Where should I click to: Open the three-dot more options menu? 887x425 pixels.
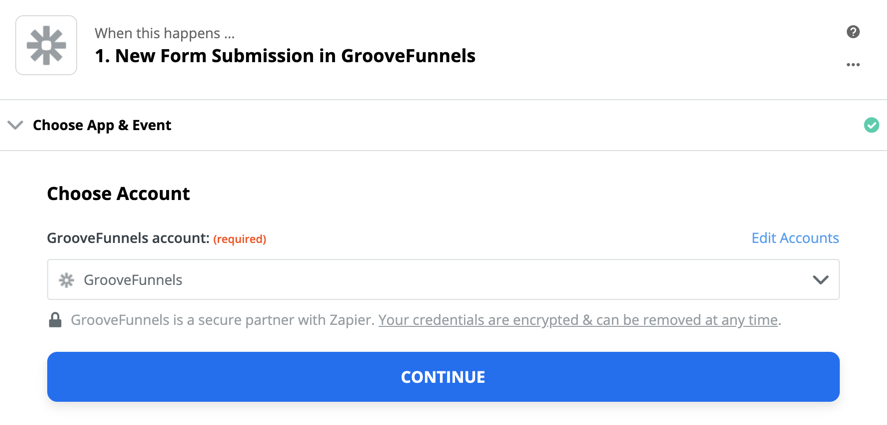[853, 65]
